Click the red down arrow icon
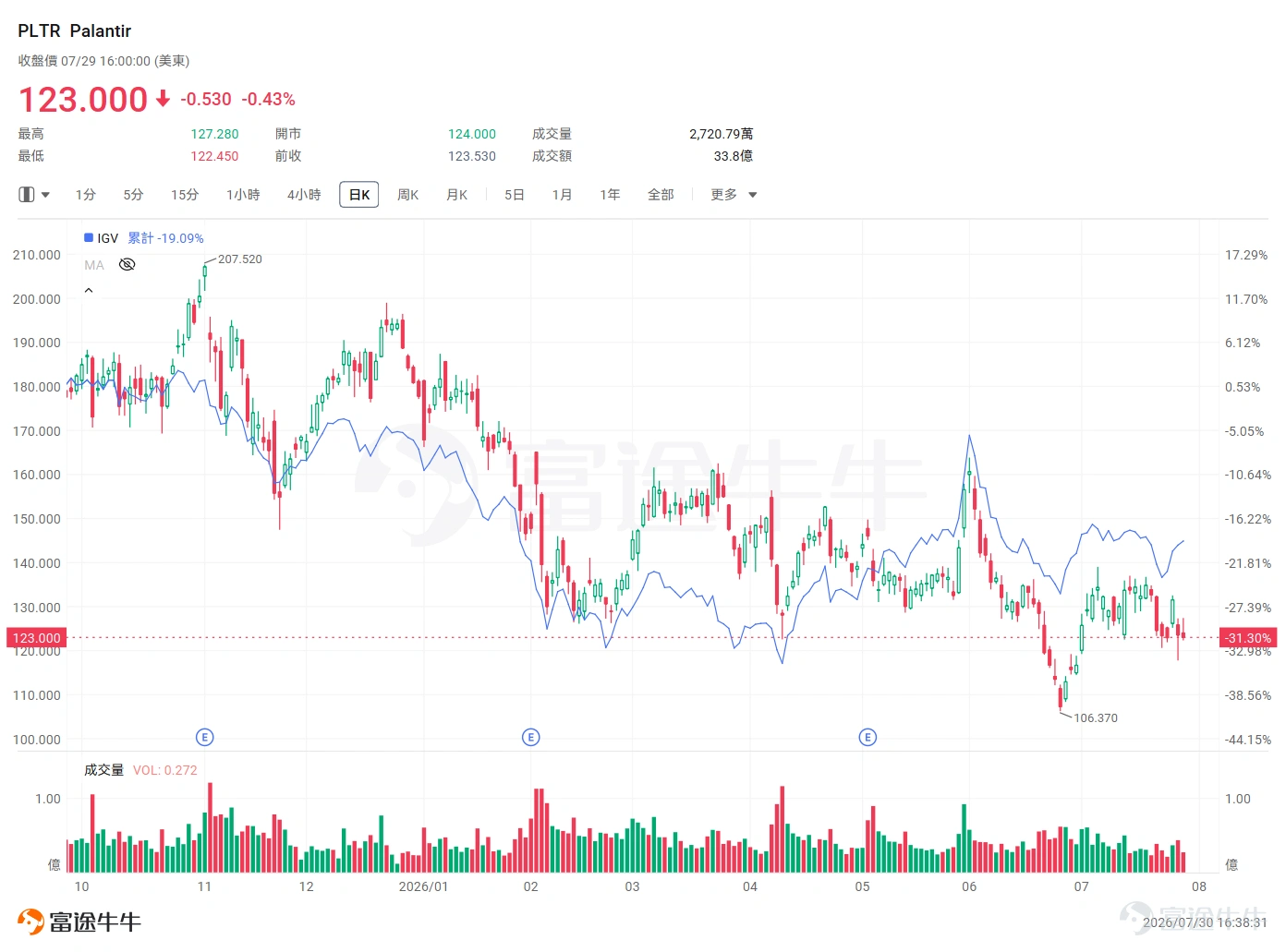Screen dimensions: 1286x952 (x=164, y=99)
